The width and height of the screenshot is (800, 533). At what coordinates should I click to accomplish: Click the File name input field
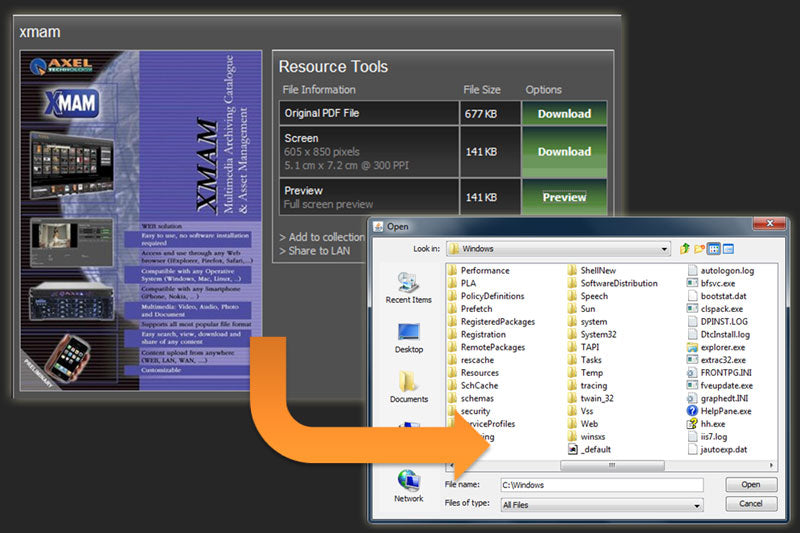pyautogui.click(x=599, y=485)
